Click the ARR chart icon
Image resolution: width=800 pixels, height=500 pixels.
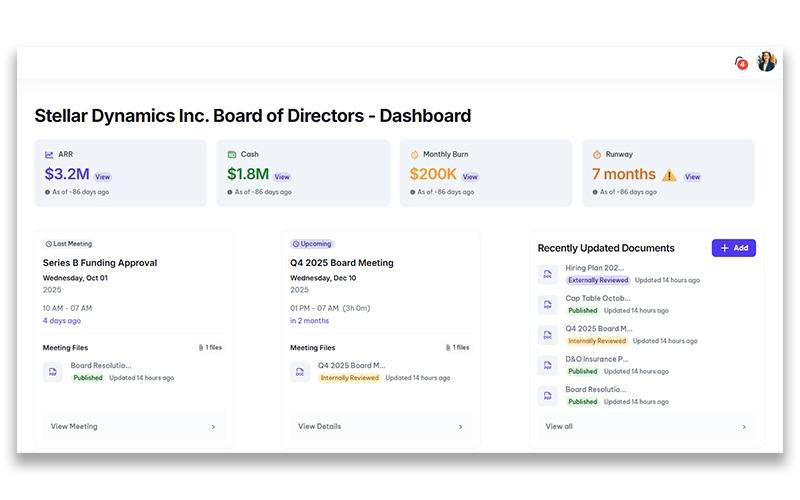coord(49,155)
